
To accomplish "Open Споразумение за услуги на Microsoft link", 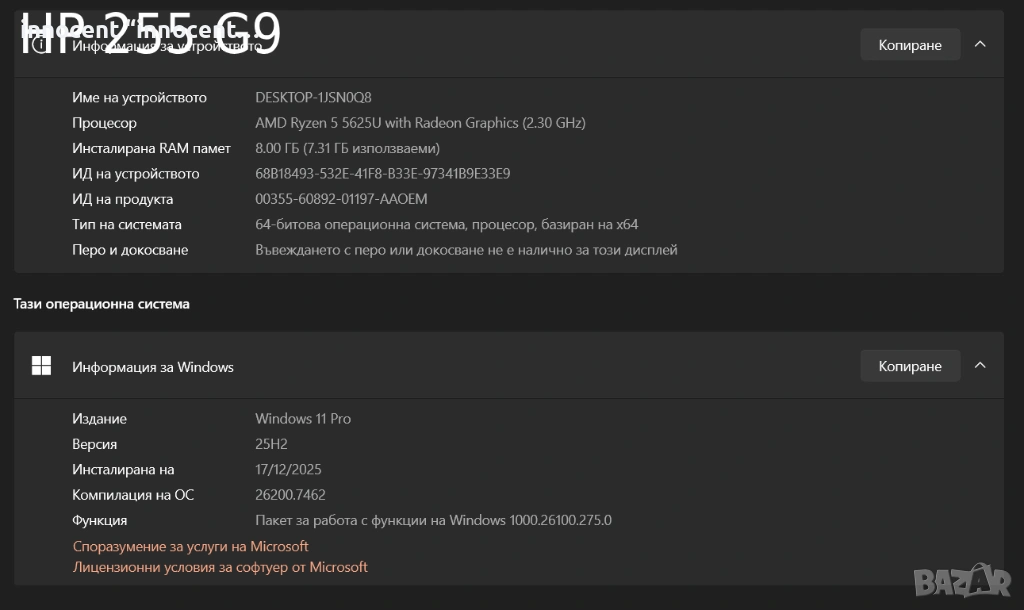I will coord(191,546).
